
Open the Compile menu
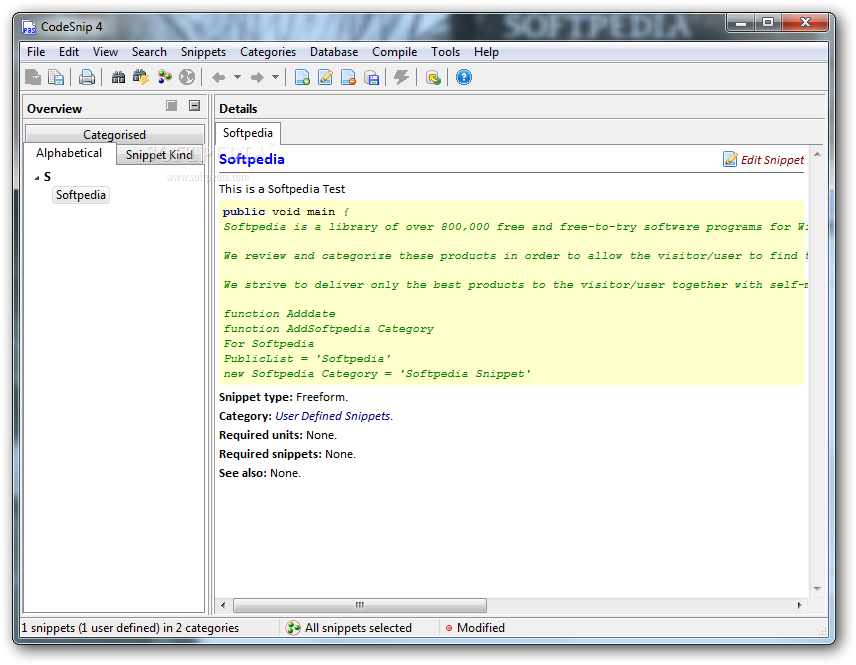pyautogui.click(x=395, y=52)
